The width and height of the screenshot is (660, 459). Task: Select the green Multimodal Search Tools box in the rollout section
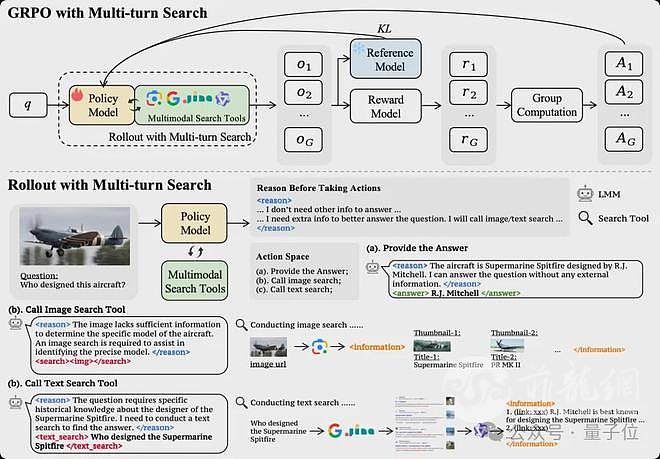click(194, 280)
